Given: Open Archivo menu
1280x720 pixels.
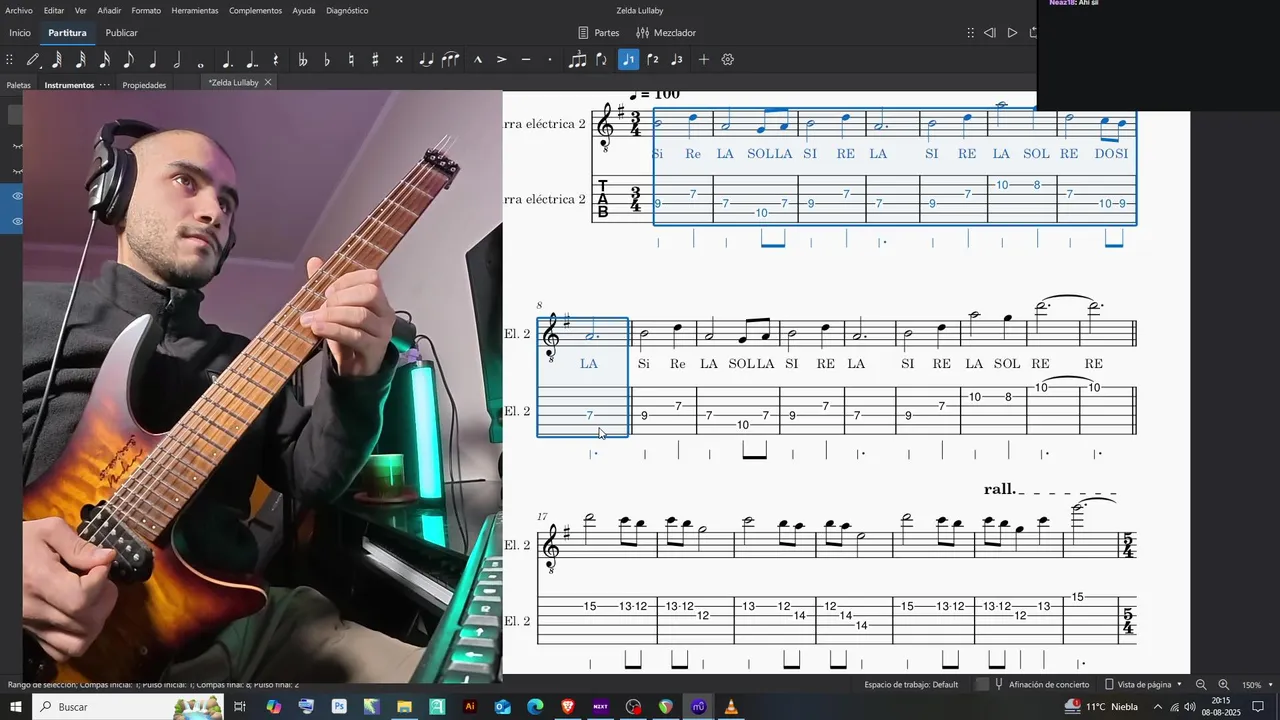Looking at the screenshot, I should coord(19,11).
